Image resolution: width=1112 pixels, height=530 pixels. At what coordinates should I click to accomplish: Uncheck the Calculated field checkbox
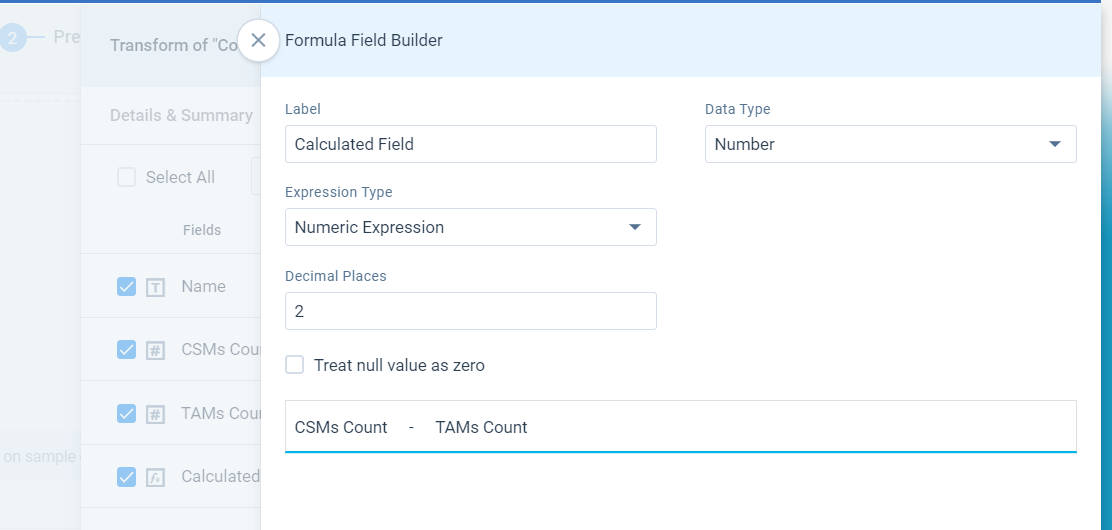tap(126, 477)
